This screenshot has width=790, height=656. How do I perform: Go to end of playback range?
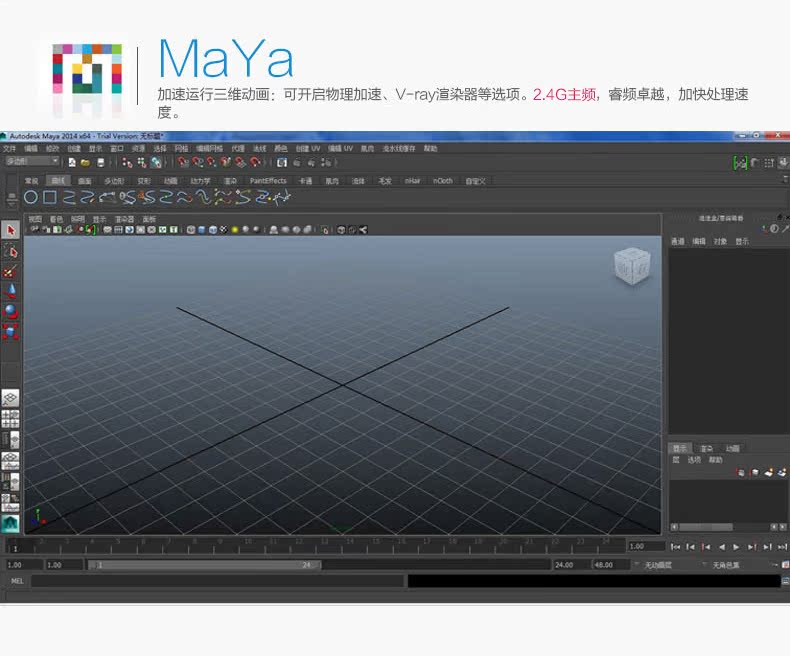pyautogui.click(x=782, y=547)
